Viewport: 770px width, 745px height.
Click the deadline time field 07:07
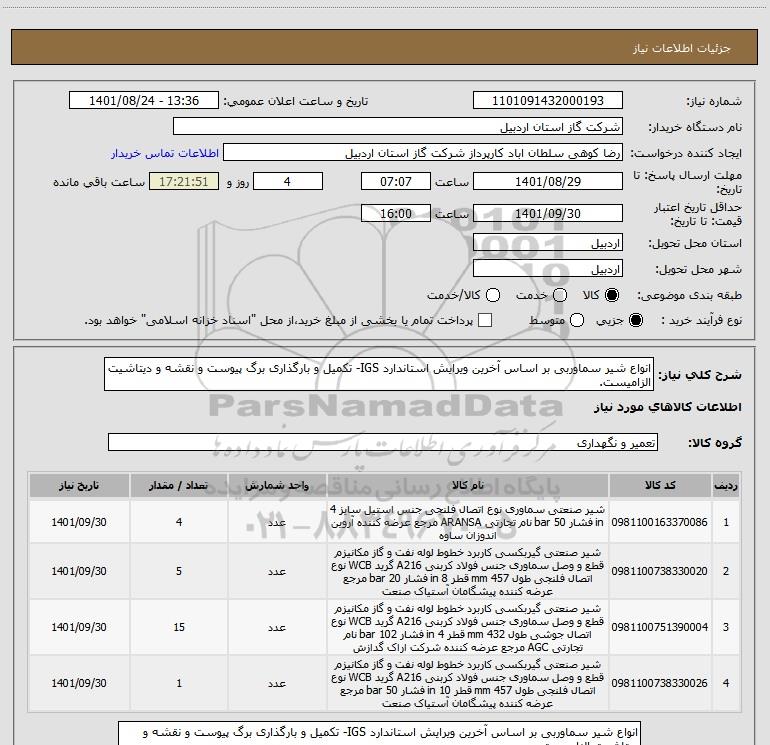[x=396, y=181]
